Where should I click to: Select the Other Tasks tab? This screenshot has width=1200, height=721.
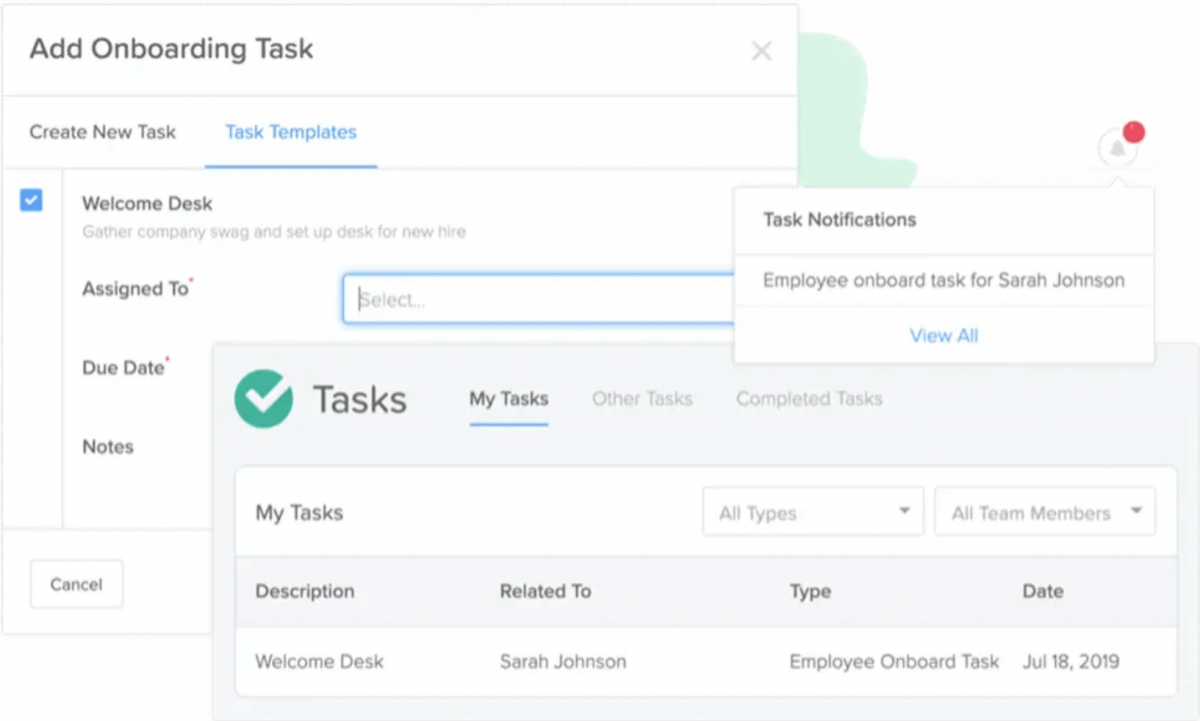click(642, 398)
